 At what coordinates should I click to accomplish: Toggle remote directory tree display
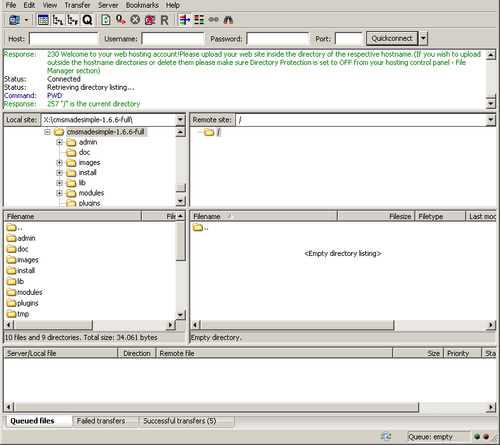[x=72, y=20]
